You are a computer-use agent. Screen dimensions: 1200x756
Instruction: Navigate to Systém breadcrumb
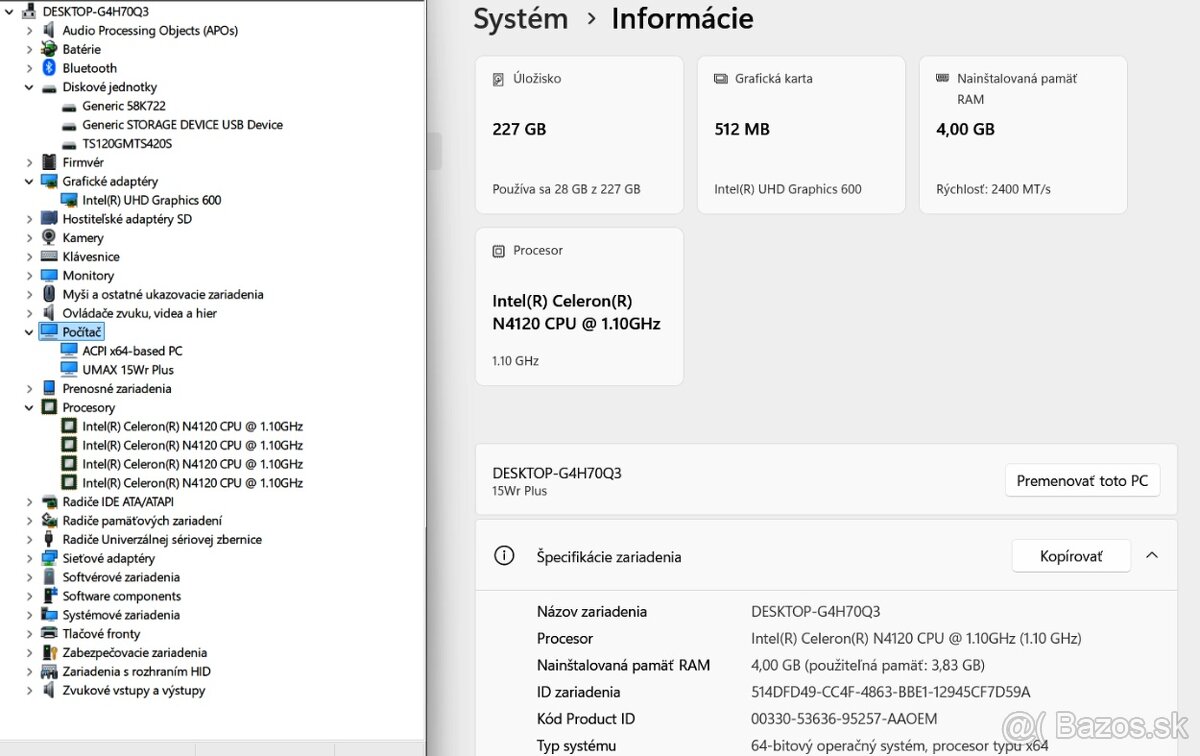(x=520, y=19)
